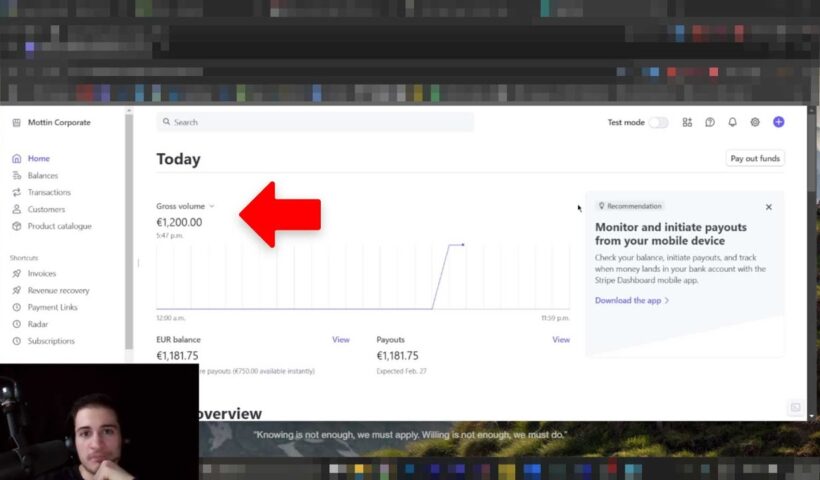Click Download the app link

(632, 301)
